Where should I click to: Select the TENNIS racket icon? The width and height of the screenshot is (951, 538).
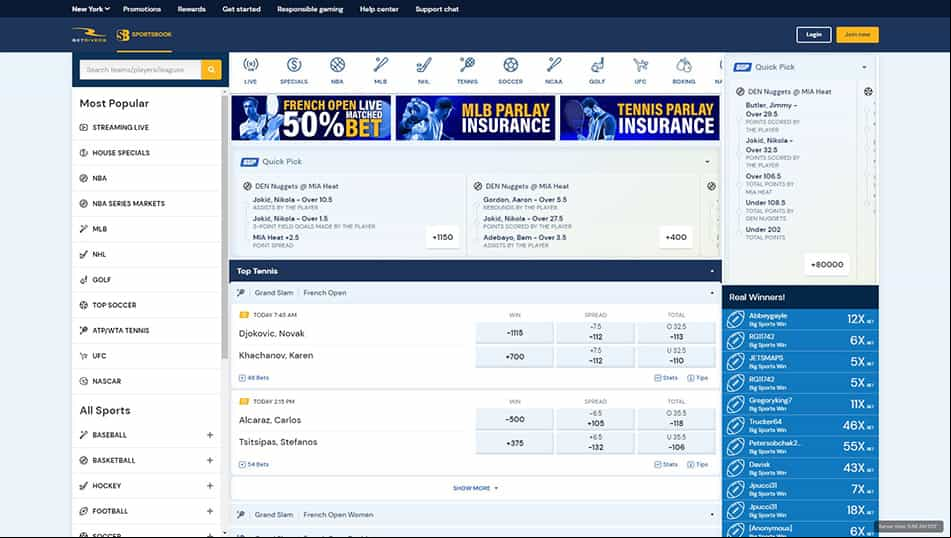tap(467, 70)
